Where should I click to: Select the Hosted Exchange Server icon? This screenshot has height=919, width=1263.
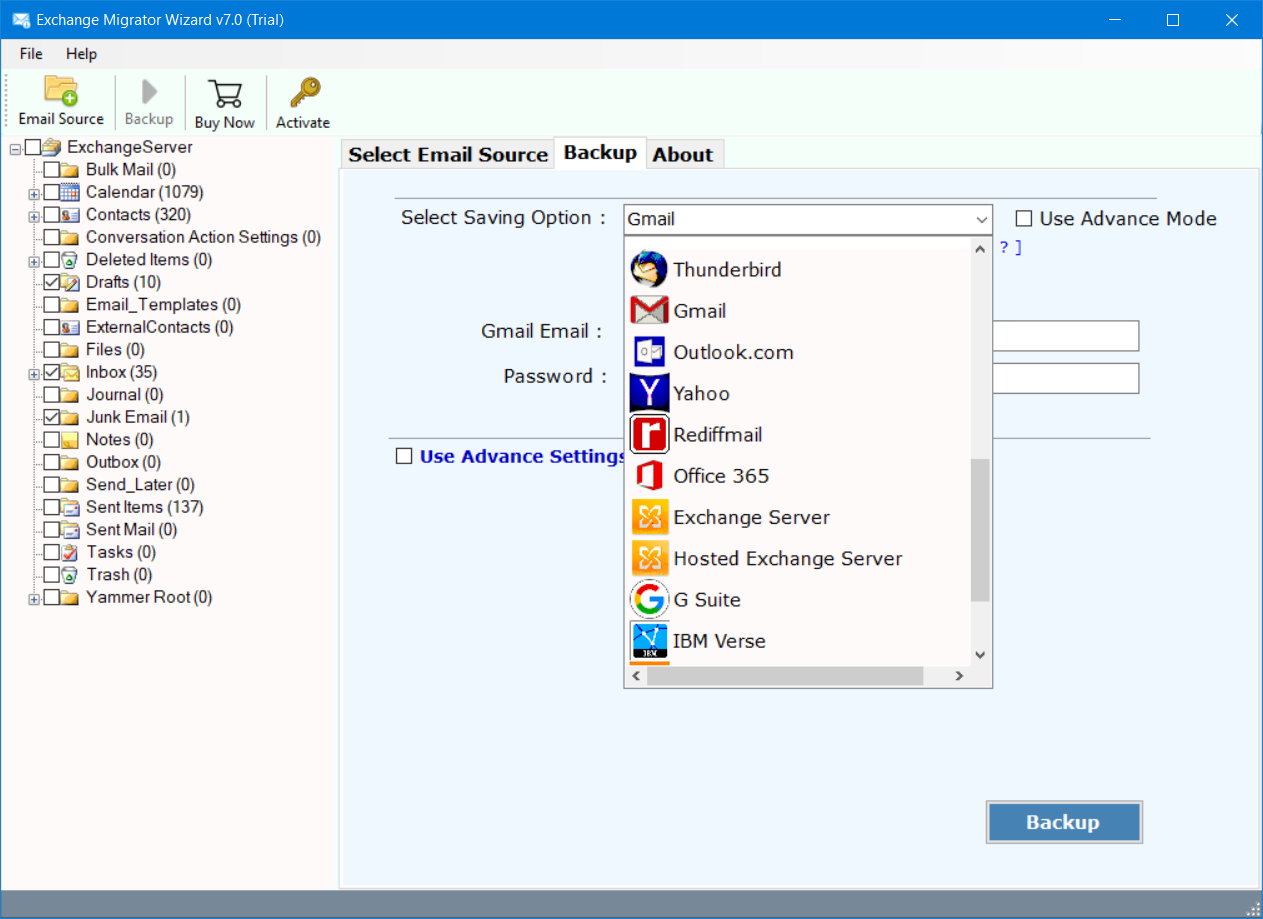pyautogui.click(x=649, y=558)
